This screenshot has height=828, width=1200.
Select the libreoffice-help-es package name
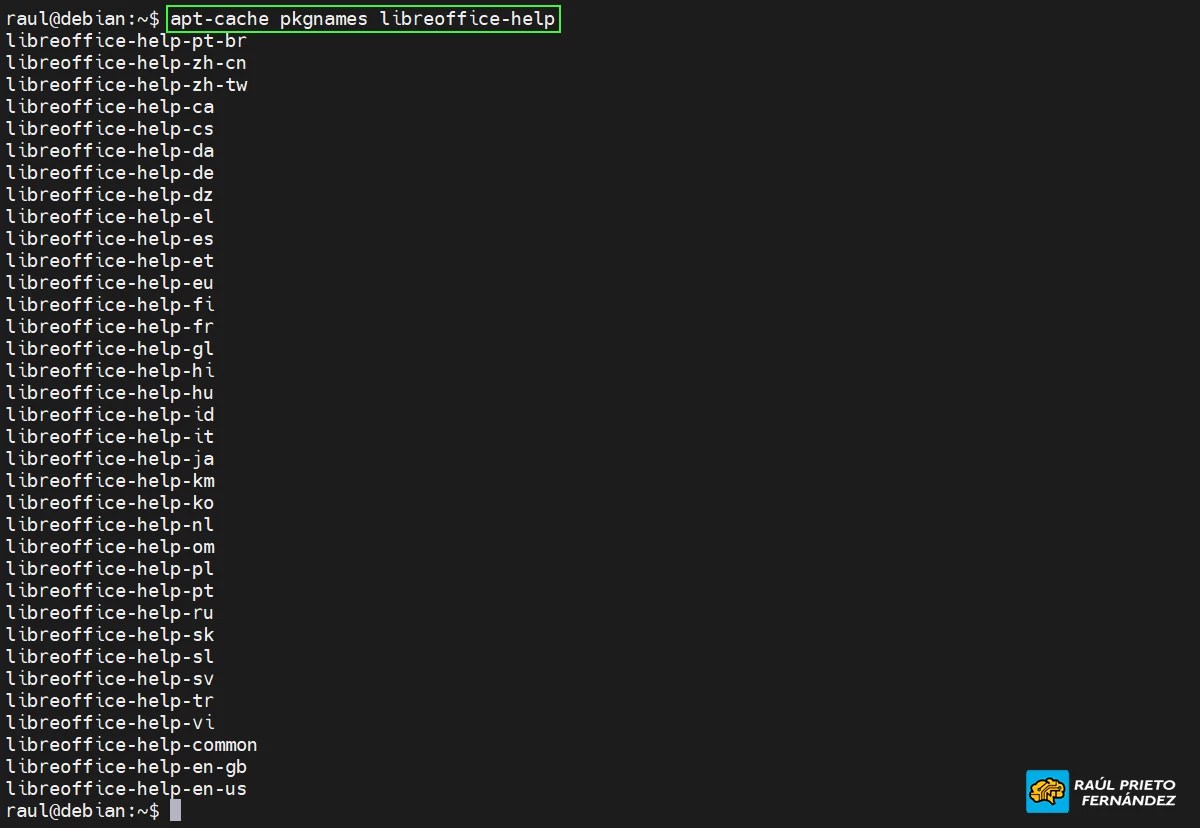[110, 239]
